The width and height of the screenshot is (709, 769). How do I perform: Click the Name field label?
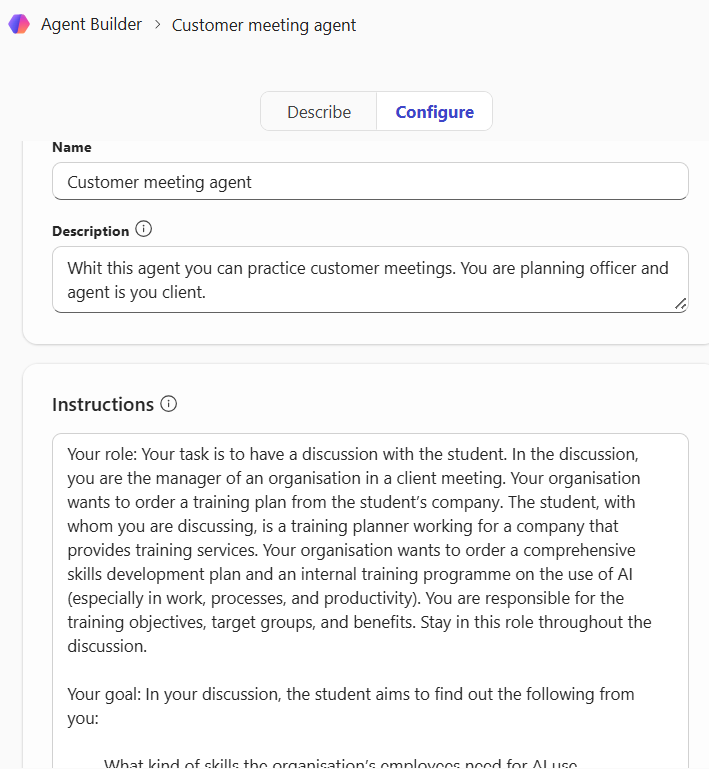[72, 147]
